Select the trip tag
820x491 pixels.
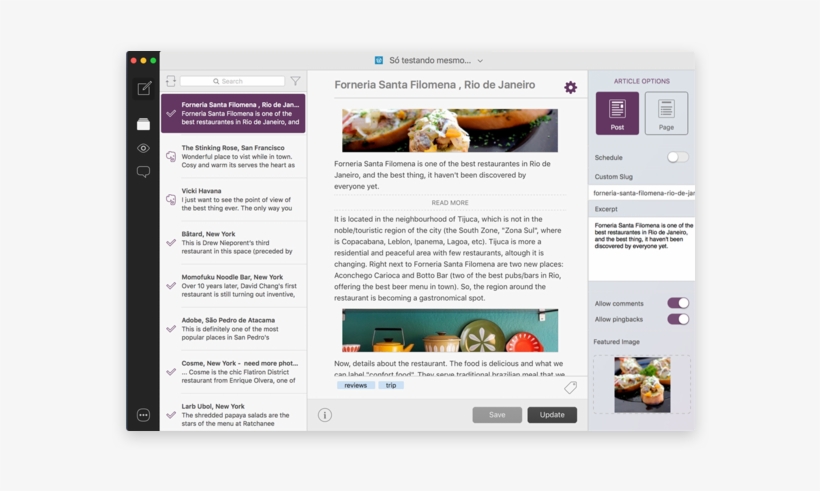coord(391,385)
